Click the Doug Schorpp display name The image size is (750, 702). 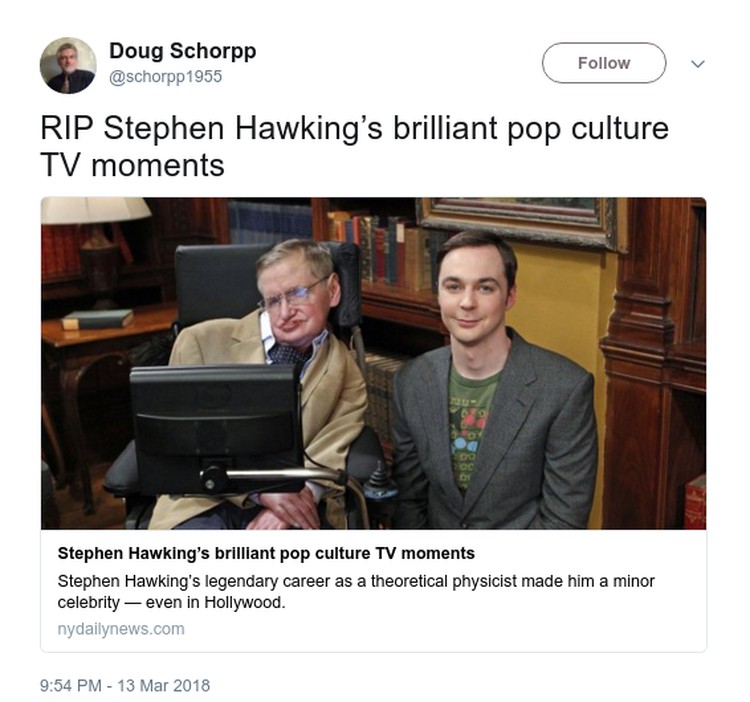[183, 51]
